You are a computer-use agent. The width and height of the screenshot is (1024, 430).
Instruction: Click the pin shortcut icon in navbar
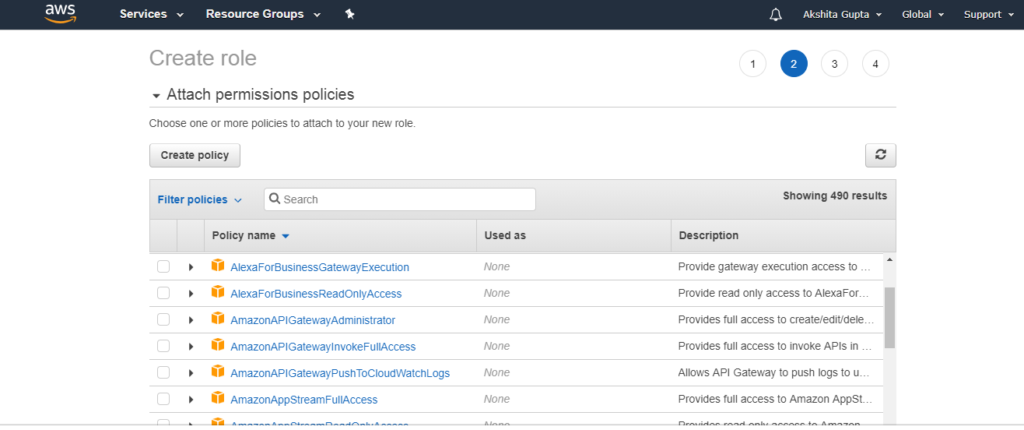350,14
